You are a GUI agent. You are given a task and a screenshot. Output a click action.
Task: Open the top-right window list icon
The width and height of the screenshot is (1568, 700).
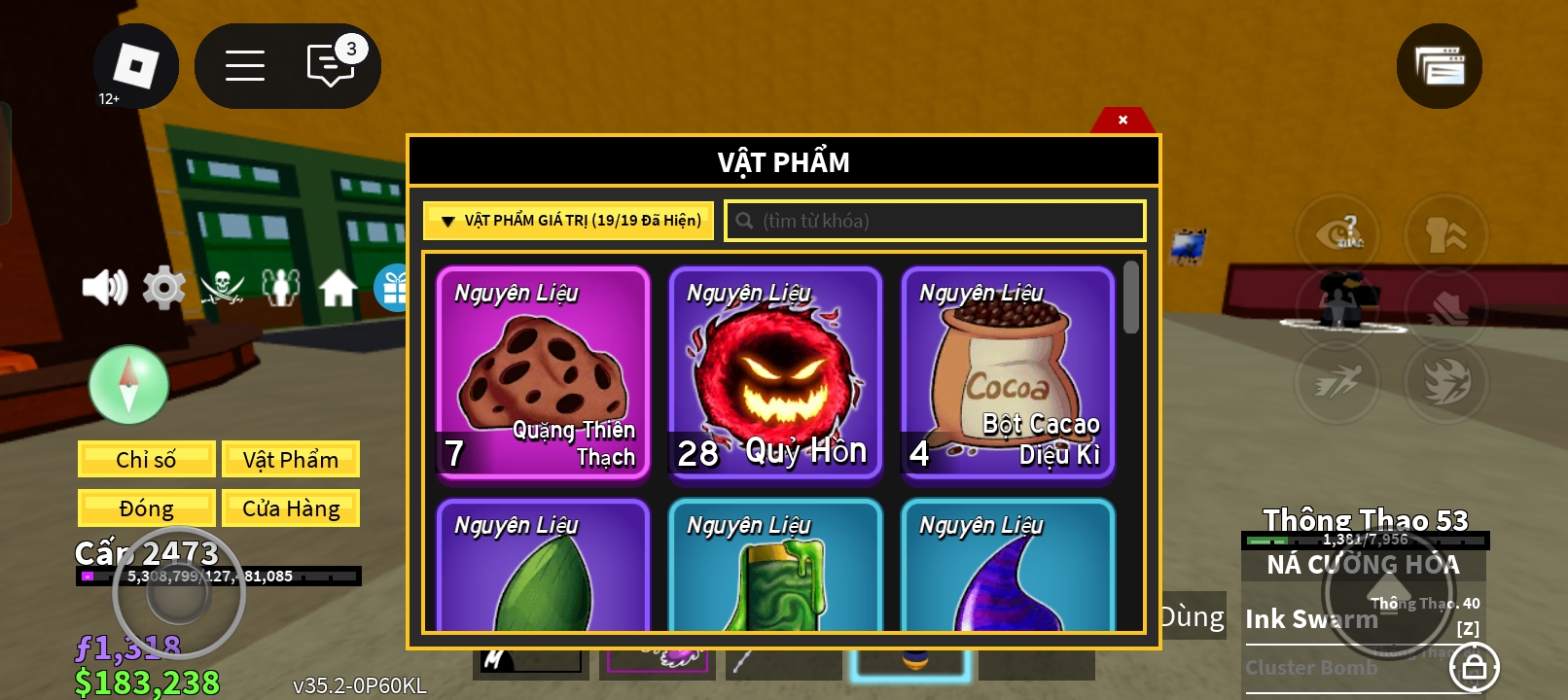click(x=1440, y=66)
